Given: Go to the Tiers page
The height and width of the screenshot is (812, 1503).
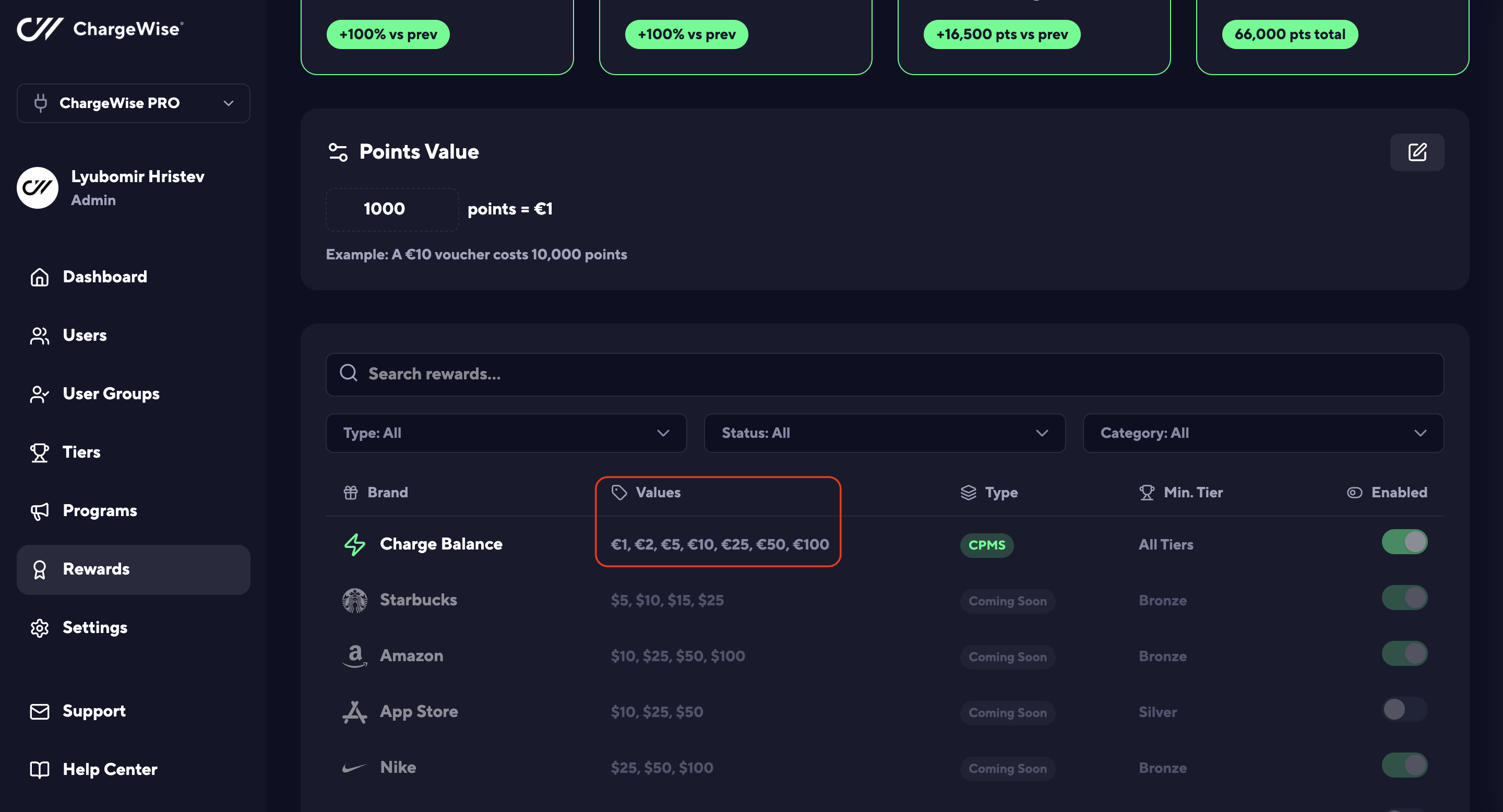Looking at the screenshot, I should pyautogui.click(x=82, y=452).
